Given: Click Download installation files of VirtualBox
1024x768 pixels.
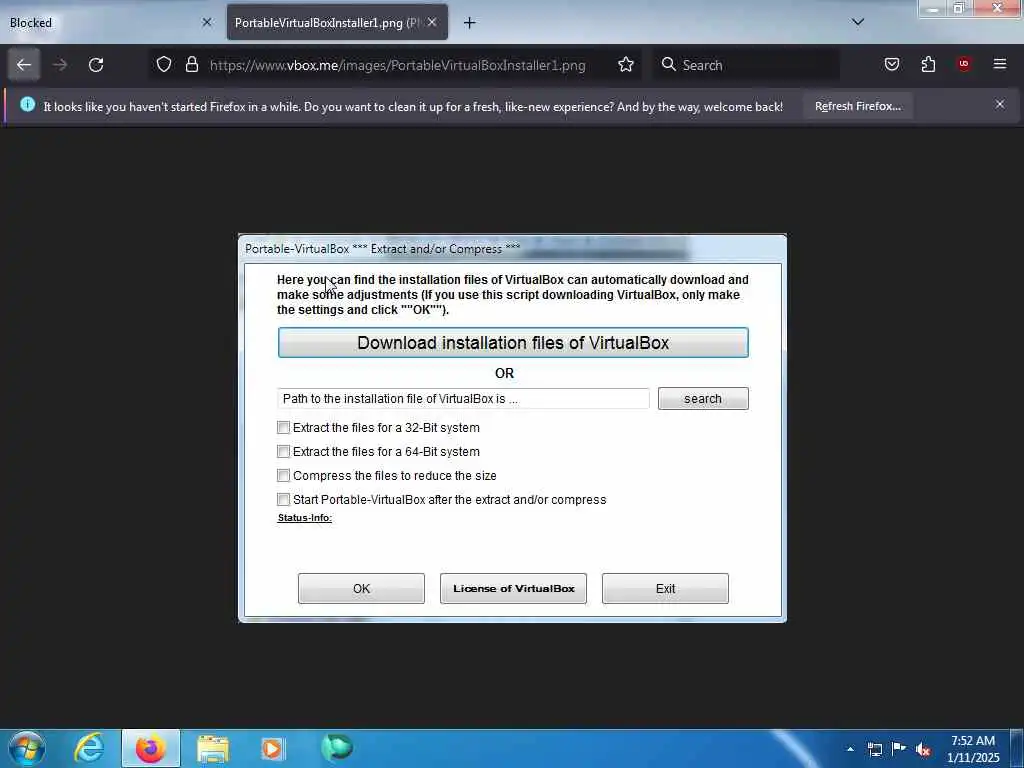Looking at the screenshot, I should [x=513, y=343].
